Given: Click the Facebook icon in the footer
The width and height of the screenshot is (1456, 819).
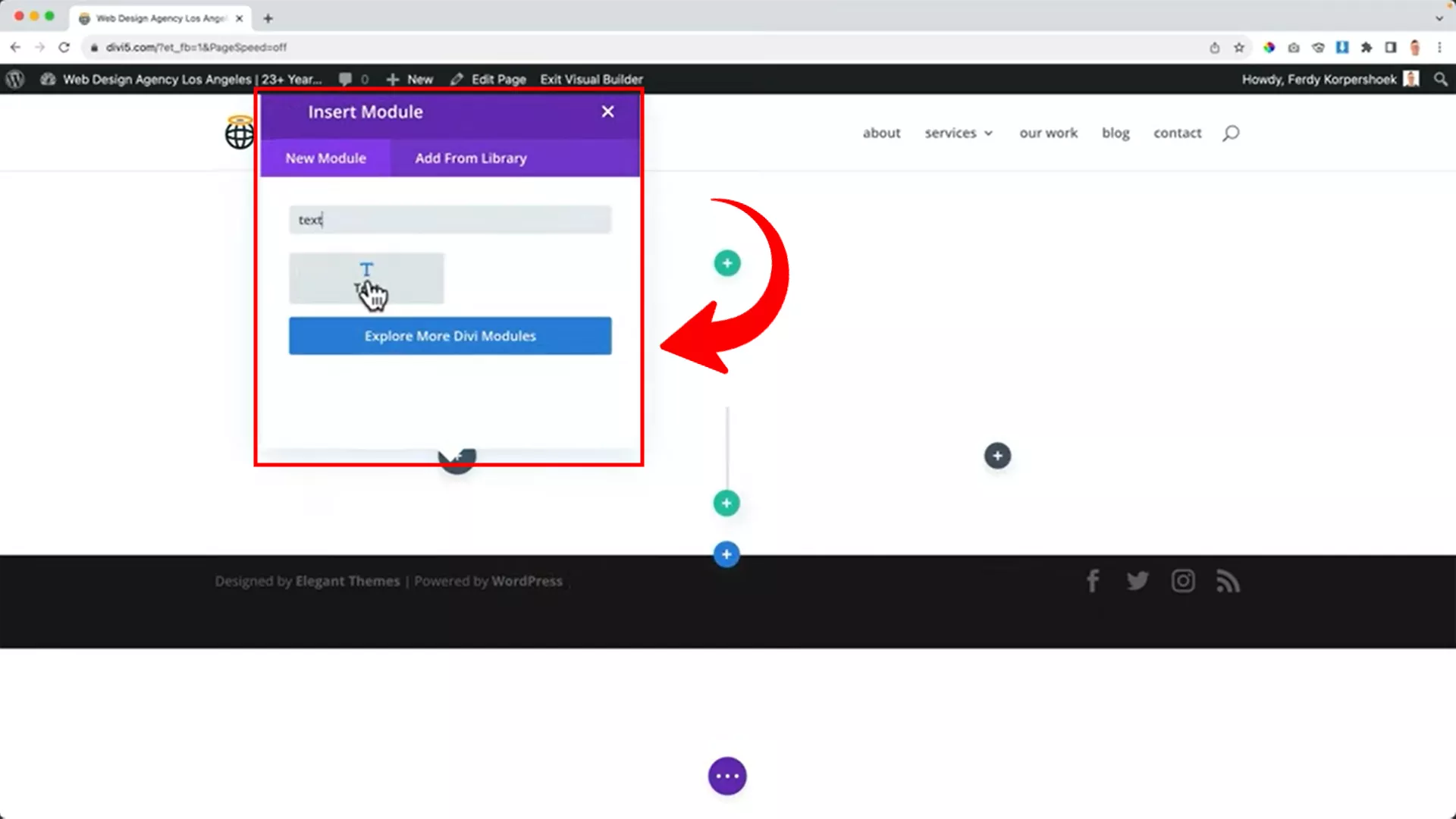Looking at the screenshot, I should coord(1093,580).
